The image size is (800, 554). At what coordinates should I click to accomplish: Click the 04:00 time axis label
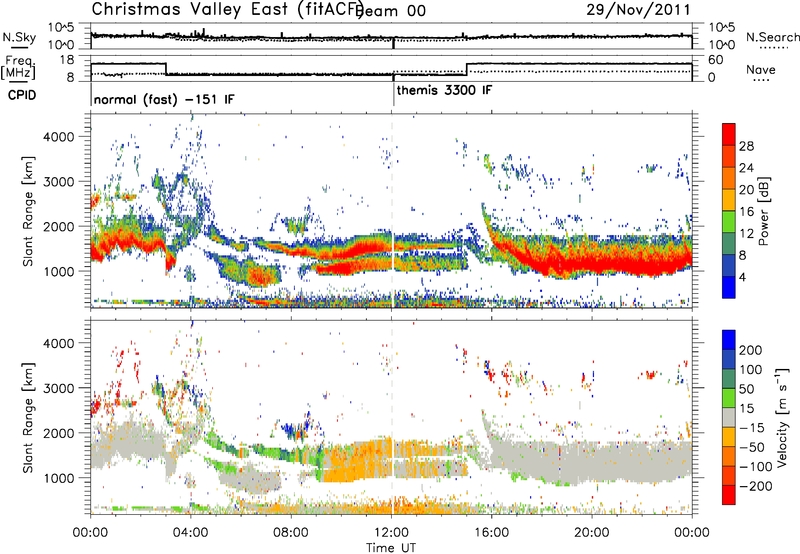pyautogui.click(x=191, y=533)
